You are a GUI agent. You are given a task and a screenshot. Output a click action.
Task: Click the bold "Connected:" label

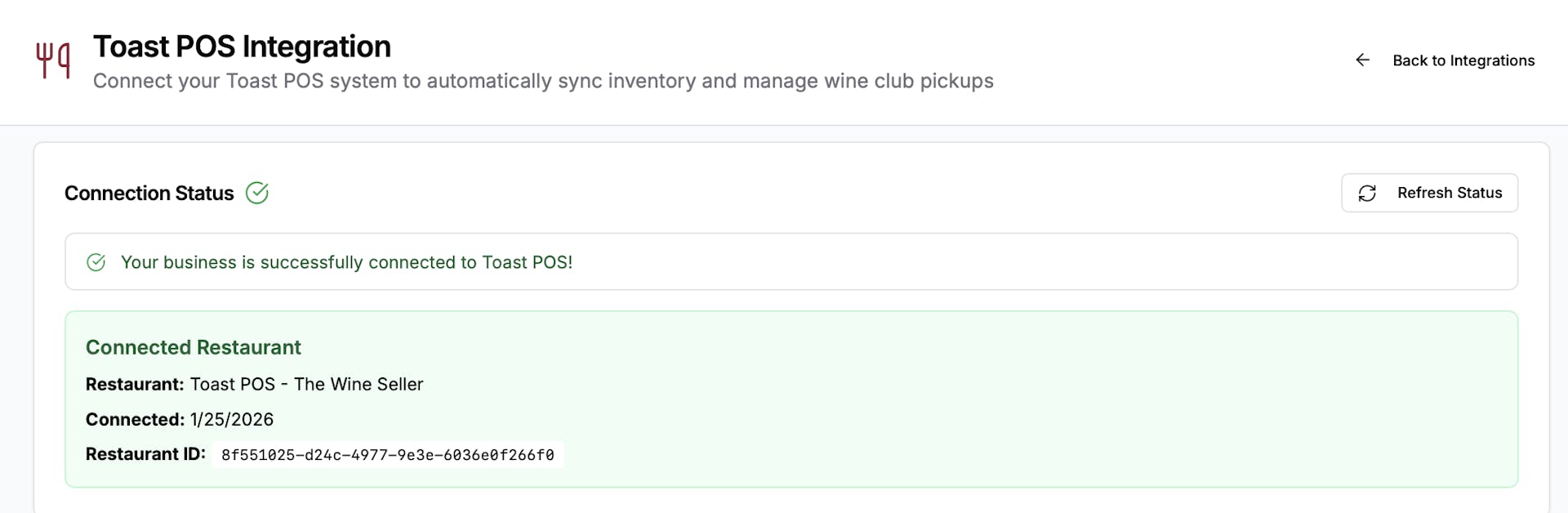coord(135,419)
